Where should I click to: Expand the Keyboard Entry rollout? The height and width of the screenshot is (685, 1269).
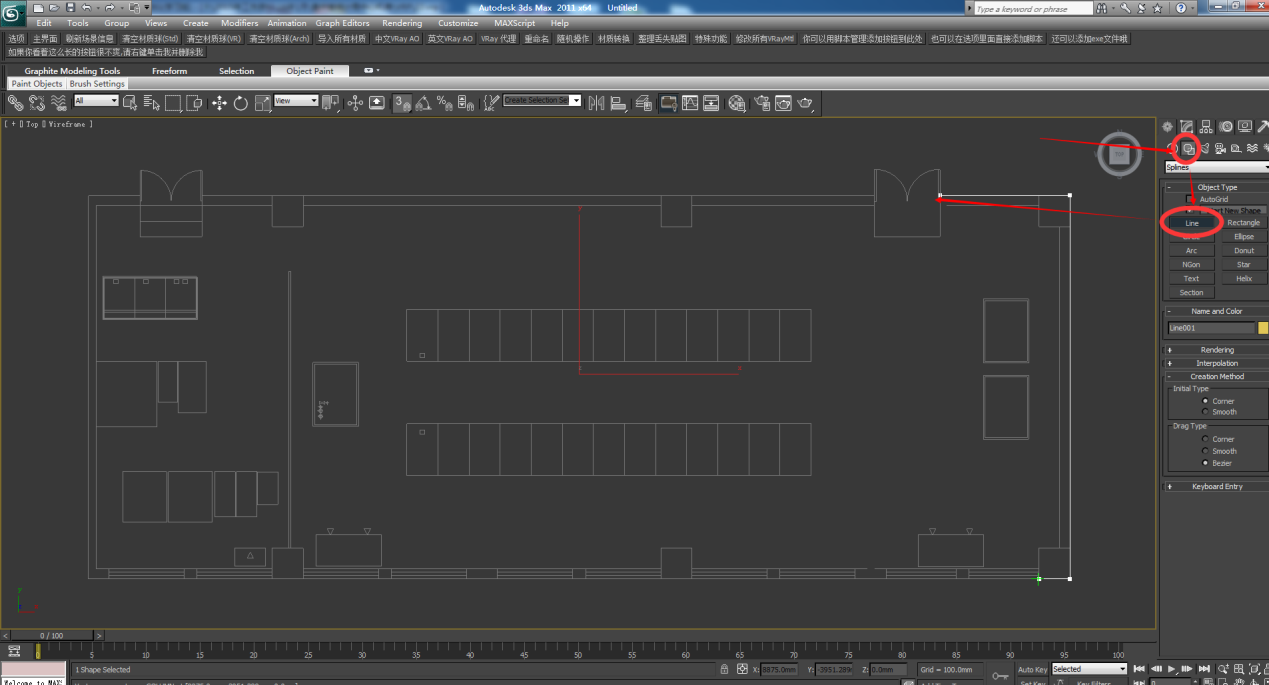(1216, 487)
